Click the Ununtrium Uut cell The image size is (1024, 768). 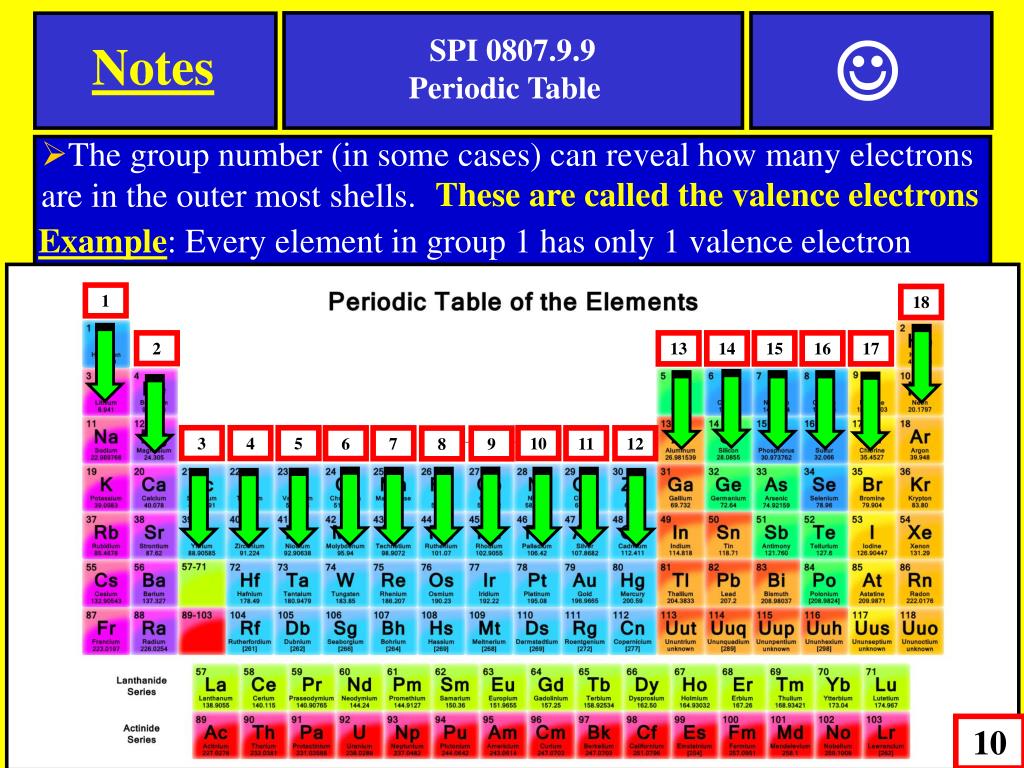[680, 632]
